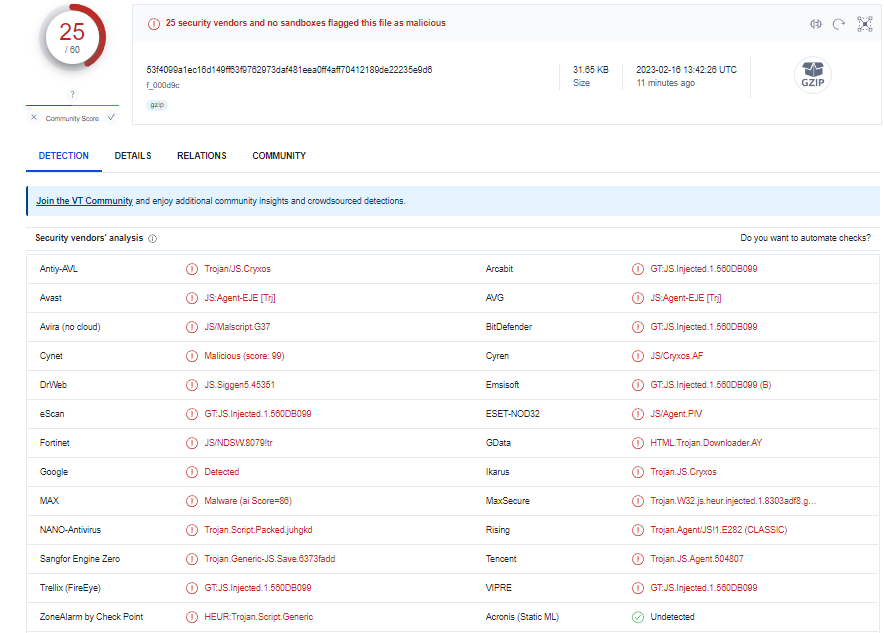Click the similar files search icon
884x633 pixels.
(816, 23)
